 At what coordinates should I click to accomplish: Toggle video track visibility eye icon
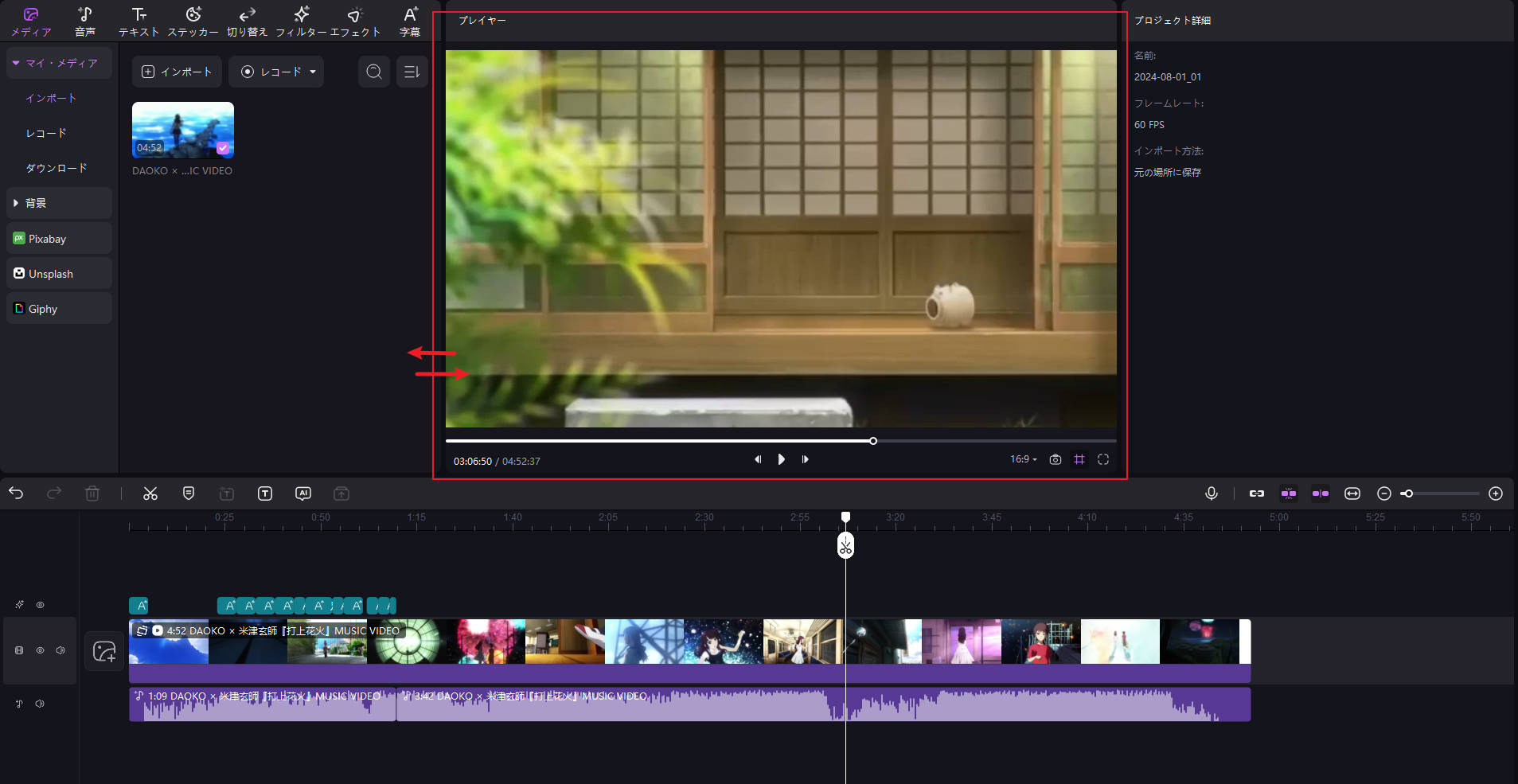pos(40,650)
